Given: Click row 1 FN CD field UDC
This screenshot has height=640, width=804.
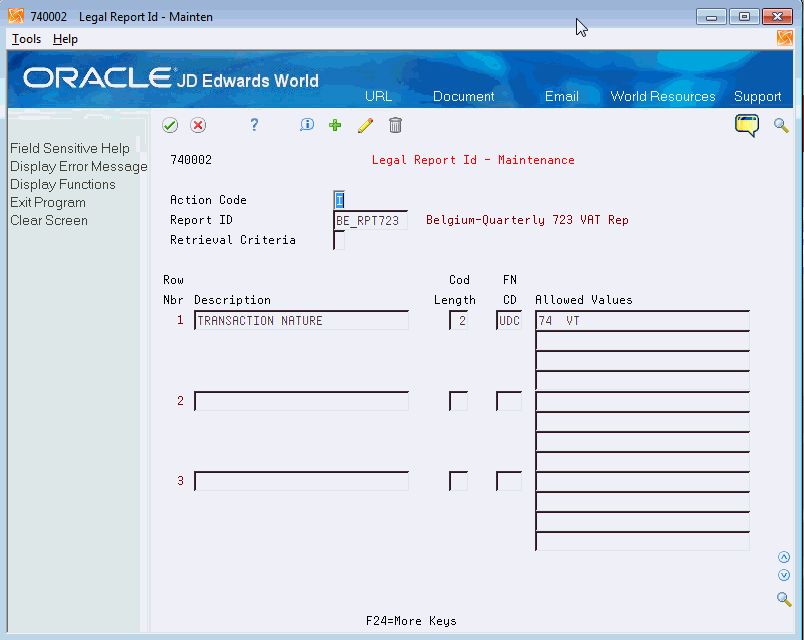Looking at the screenshot, I should coord(509,321).
